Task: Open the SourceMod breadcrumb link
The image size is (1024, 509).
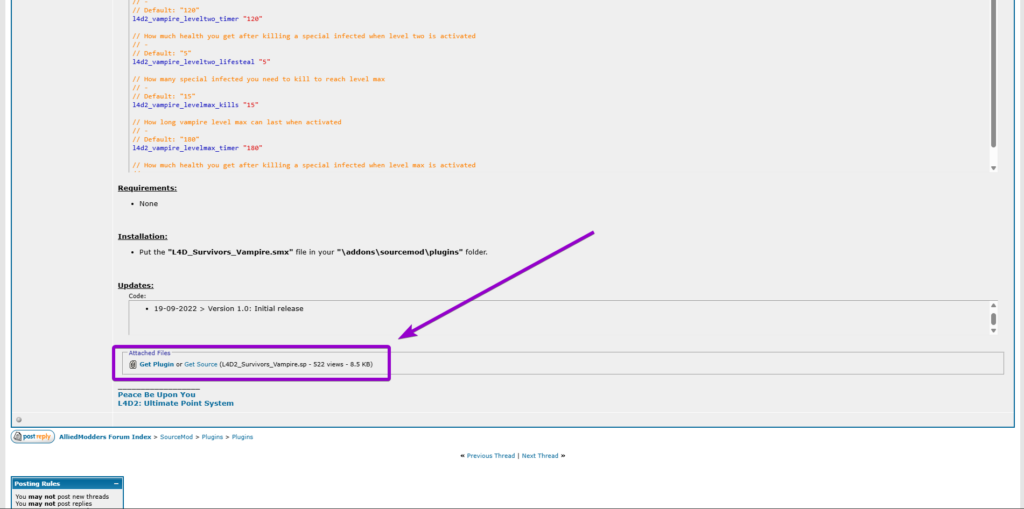Action: pyautogui.click(x=176, y=436)
